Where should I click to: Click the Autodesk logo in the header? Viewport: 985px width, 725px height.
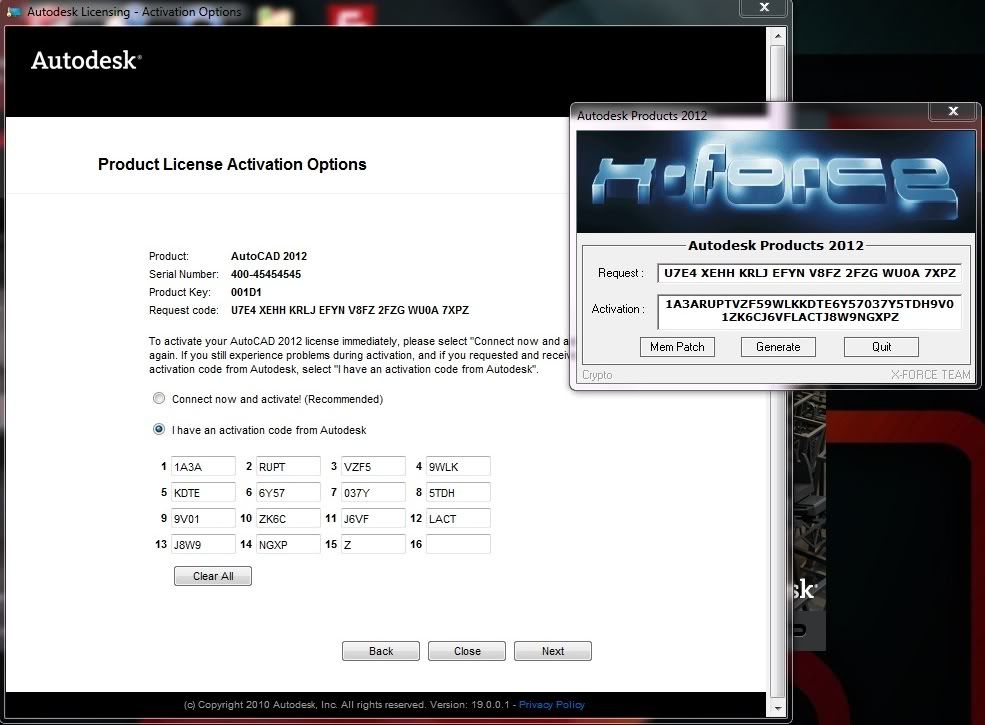click(x=86, y=60)
